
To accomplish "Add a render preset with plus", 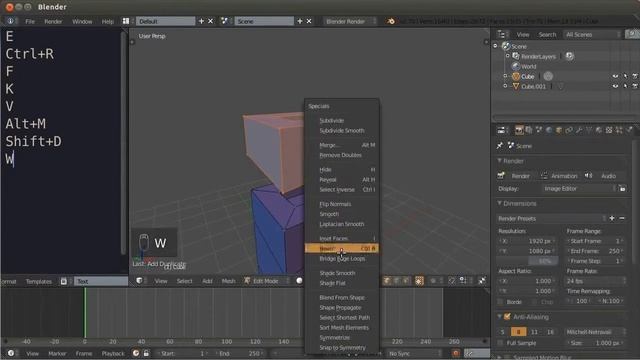I will (612, 218).
